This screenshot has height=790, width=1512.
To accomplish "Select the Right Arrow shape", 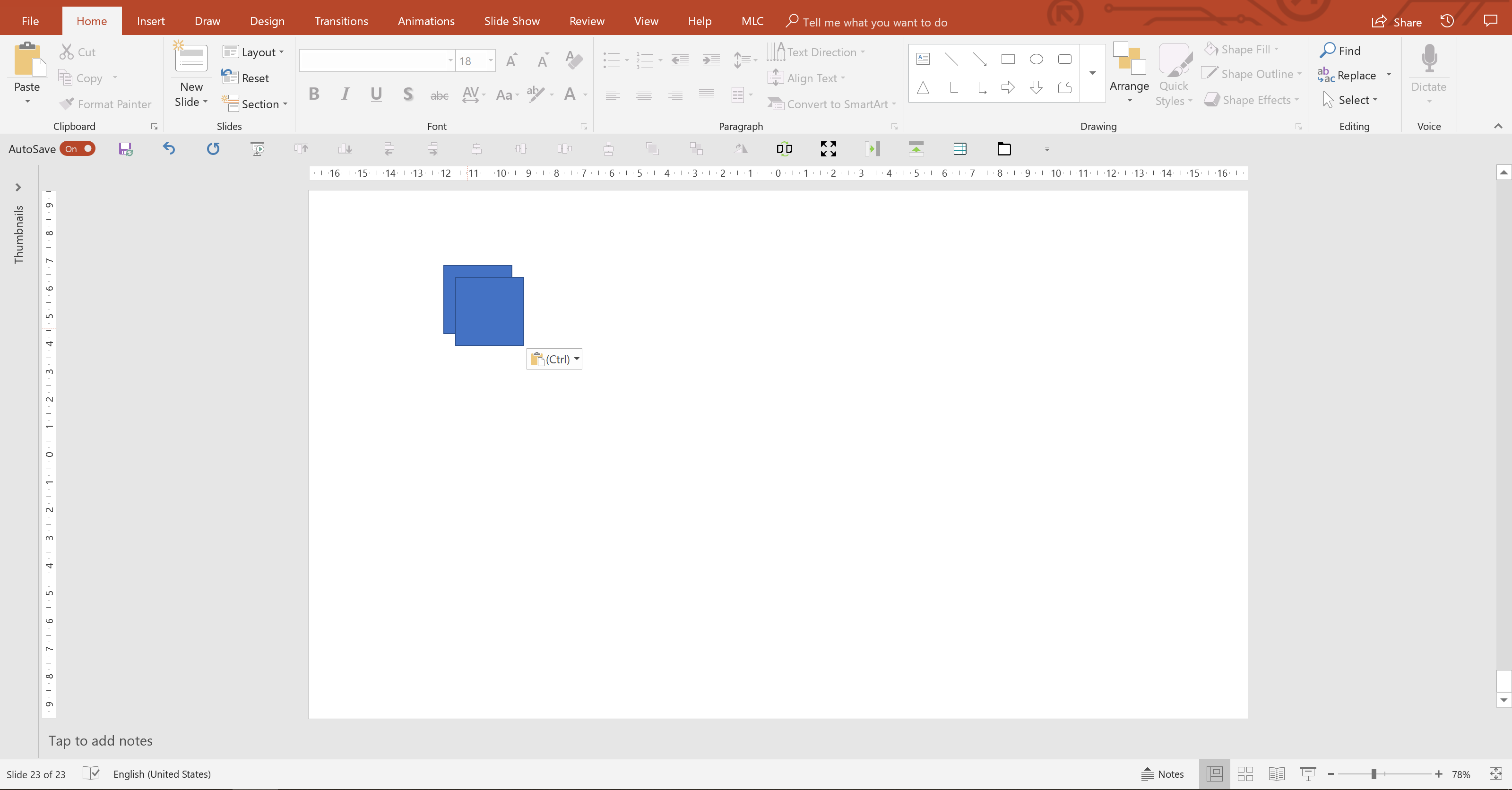I will click(x=1008, y=88).
